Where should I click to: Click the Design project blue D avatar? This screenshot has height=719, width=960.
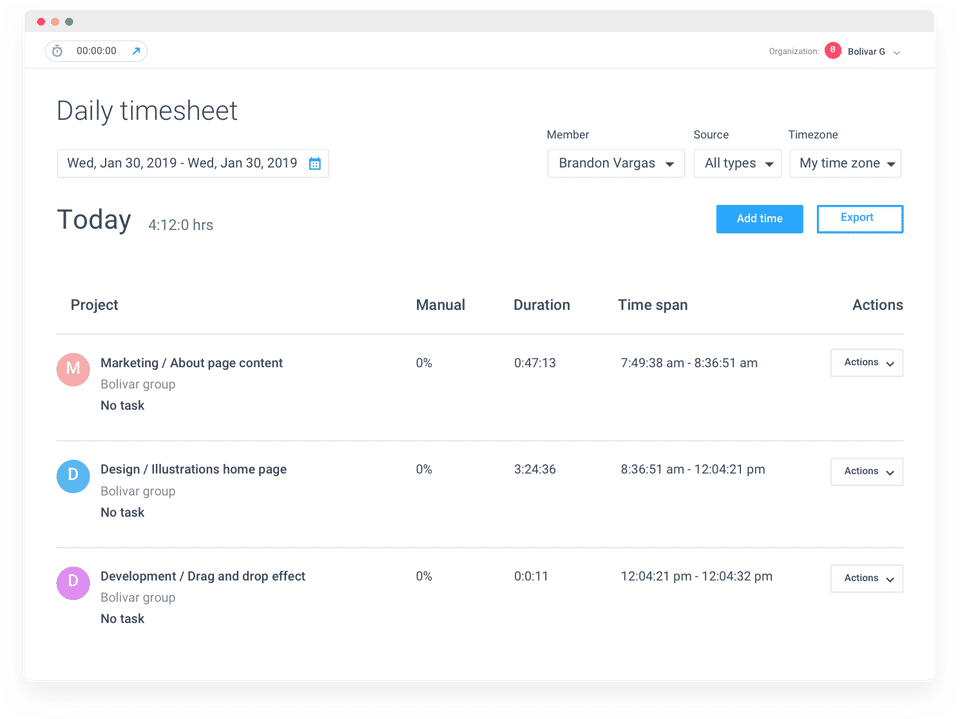coord(73,476)
